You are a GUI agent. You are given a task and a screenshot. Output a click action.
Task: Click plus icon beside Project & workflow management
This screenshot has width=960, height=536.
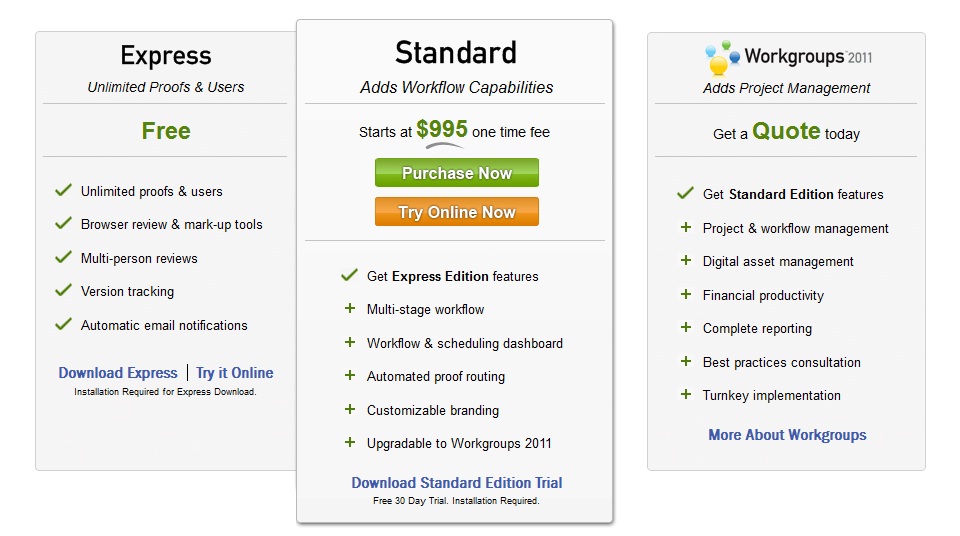(x=686, y=227)
